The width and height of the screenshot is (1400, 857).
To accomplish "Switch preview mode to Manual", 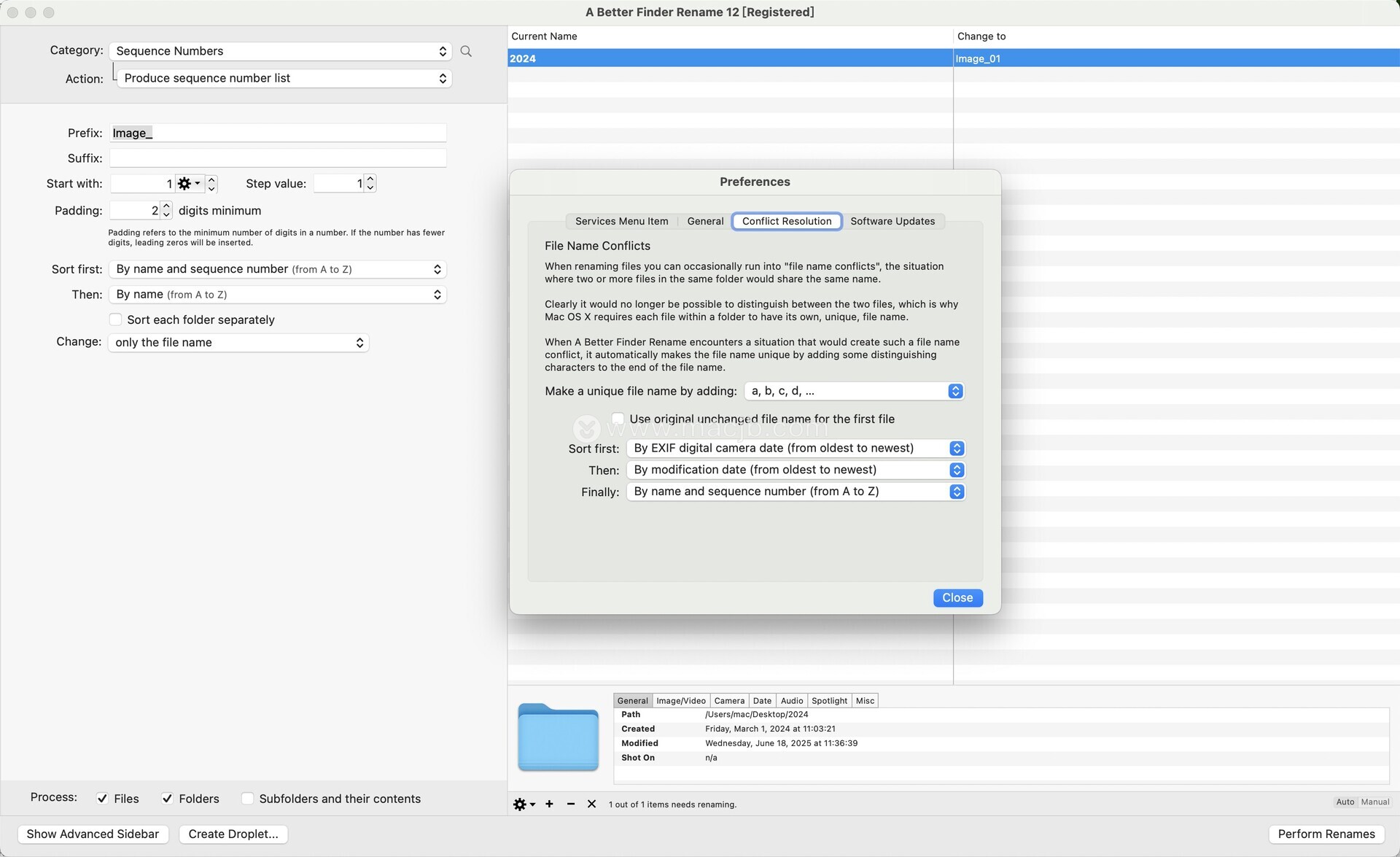I will pyautogui.click(x=1374, y=802).
